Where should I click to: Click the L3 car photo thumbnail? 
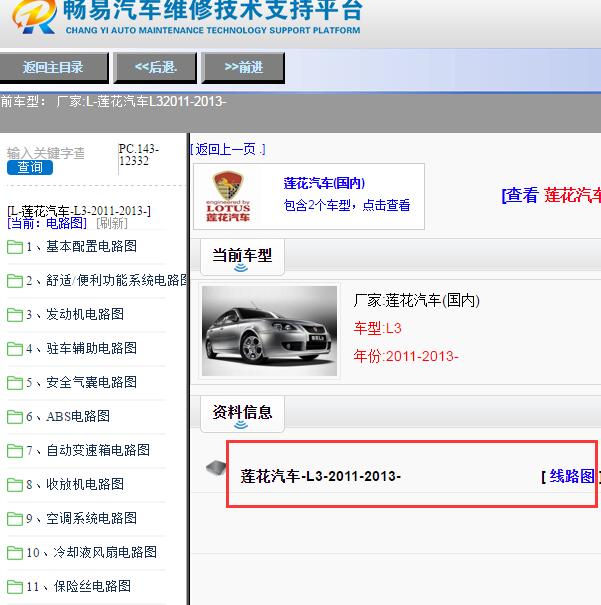tap(269, 331)
